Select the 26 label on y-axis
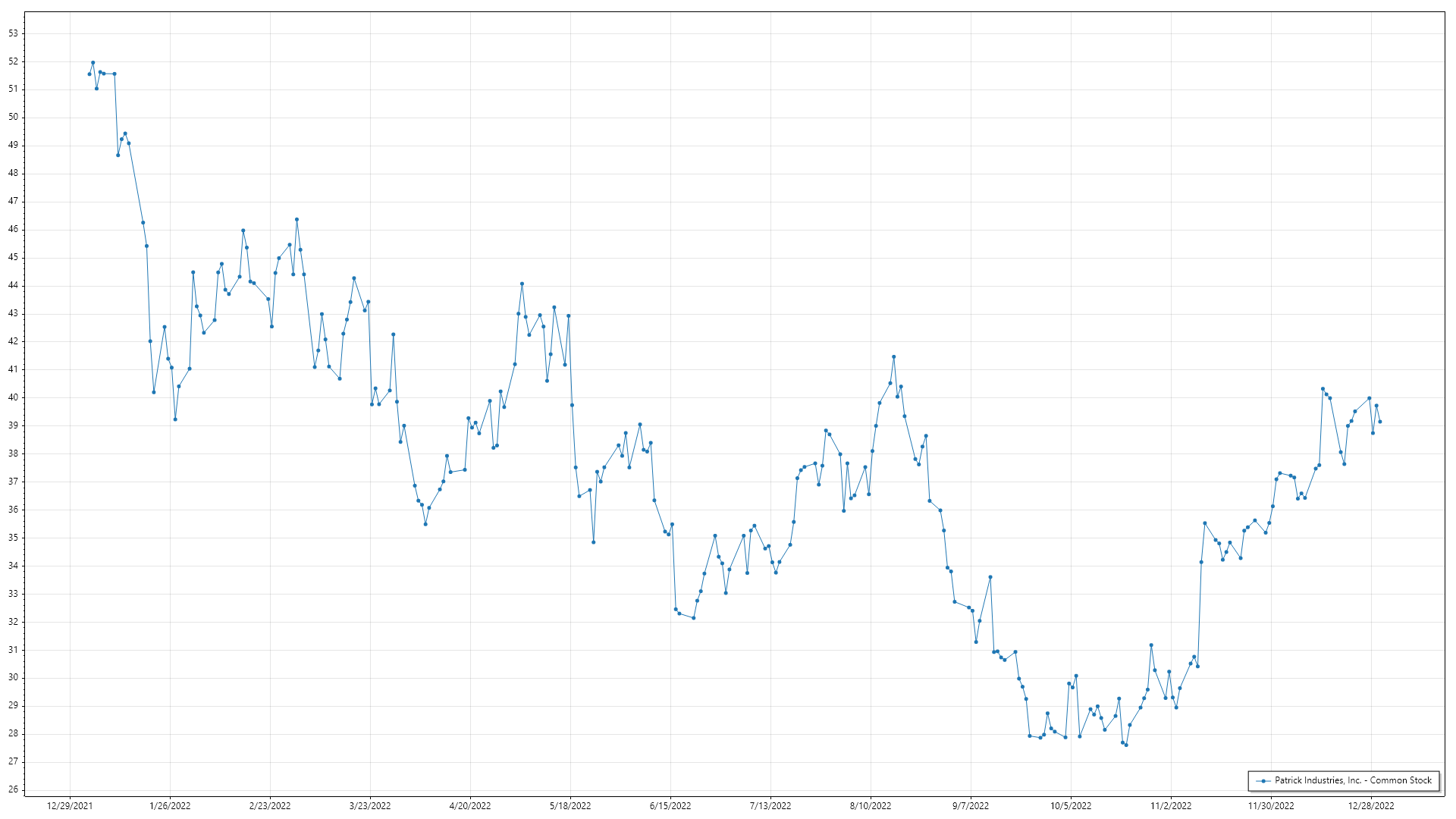The image size is (1456, 819). click(14, 789)
